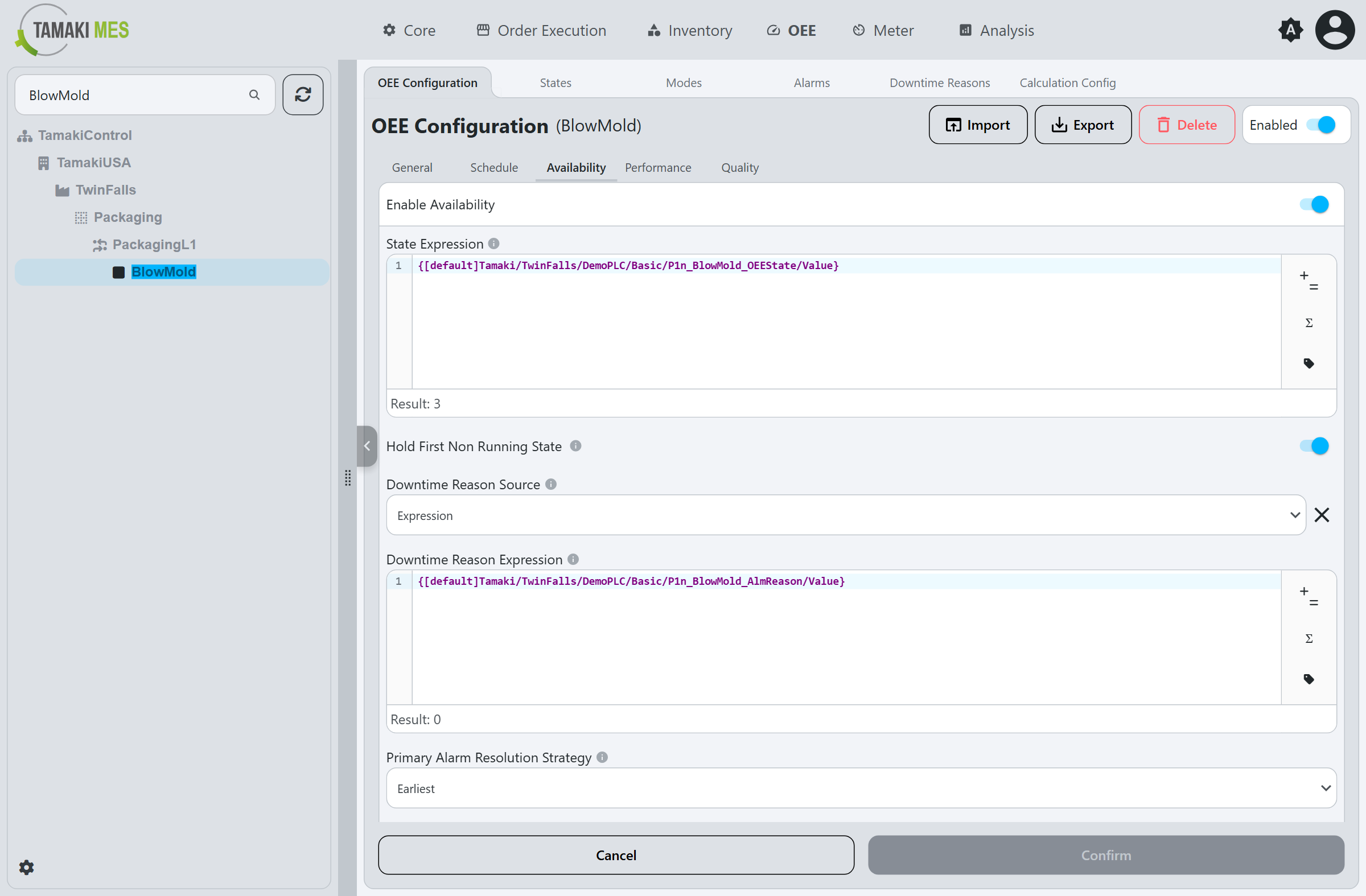Click Downtime Reason Expression info icon
The width and height of the screenshot is (1366, 896).
click(x=573, y=559)
